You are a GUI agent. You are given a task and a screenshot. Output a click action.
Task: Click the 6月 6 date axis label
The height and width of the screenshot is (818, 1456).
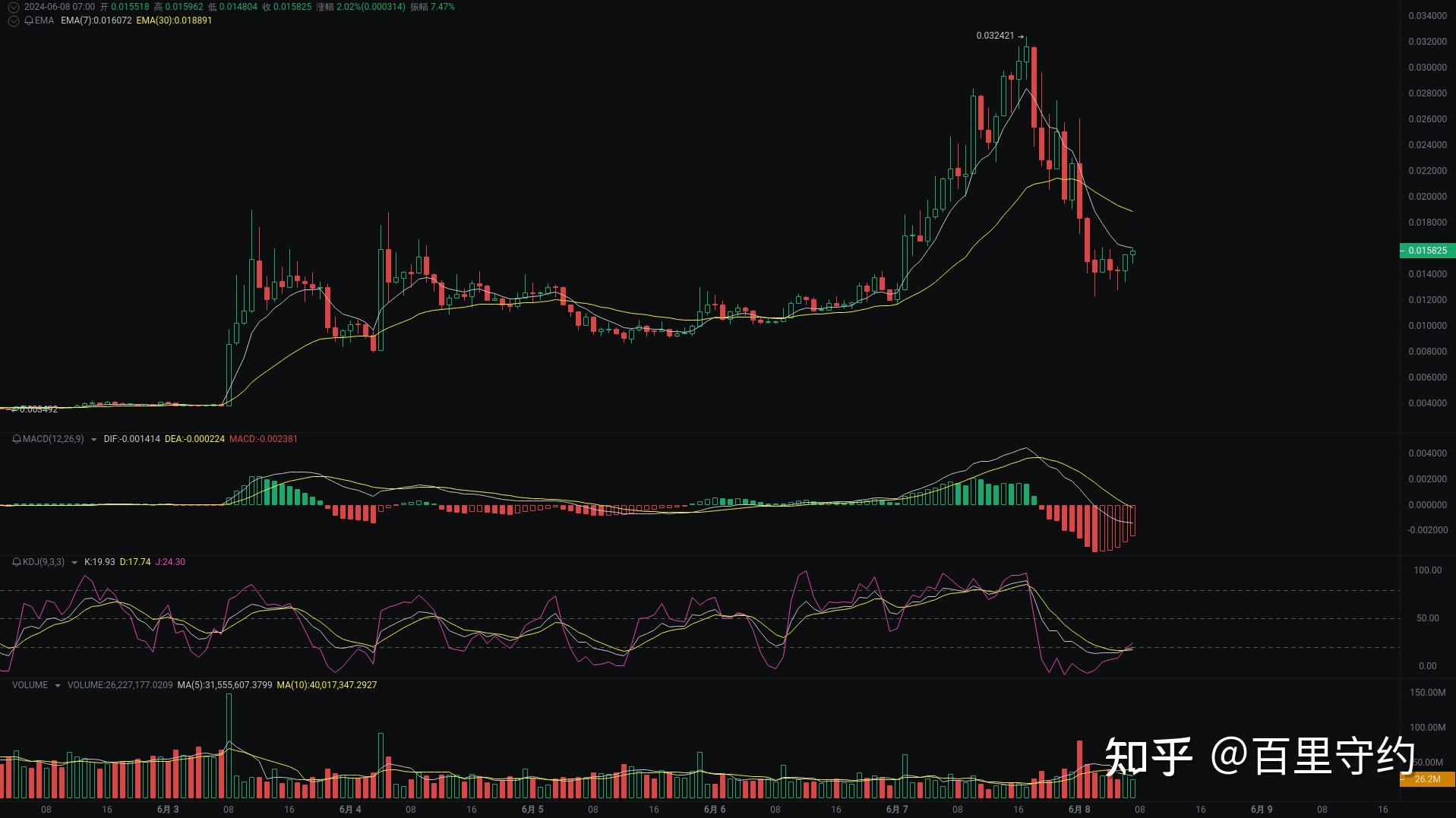point(715,810)
